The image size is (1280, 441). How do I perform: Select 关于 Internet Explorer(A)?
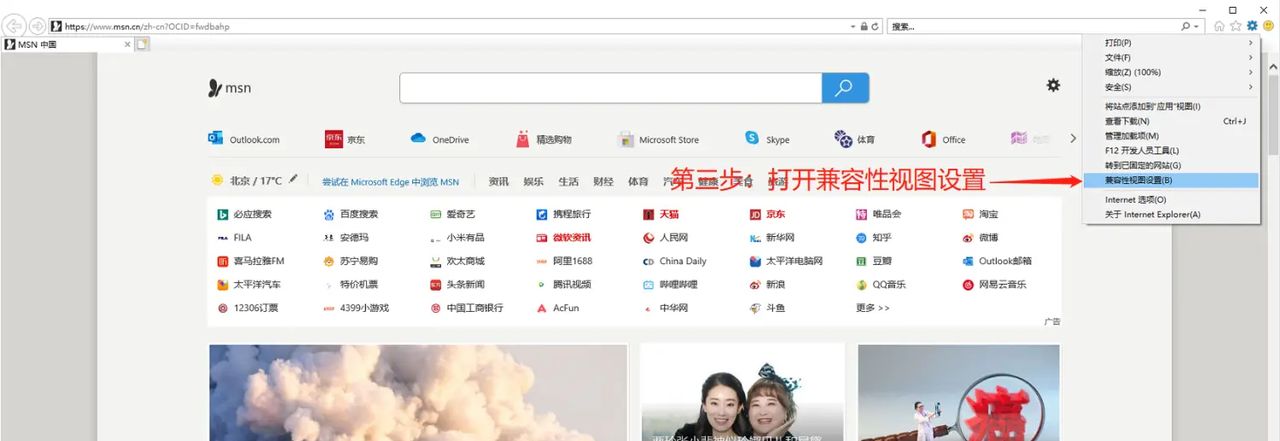pyautogui.click(x=1171, y=214)
